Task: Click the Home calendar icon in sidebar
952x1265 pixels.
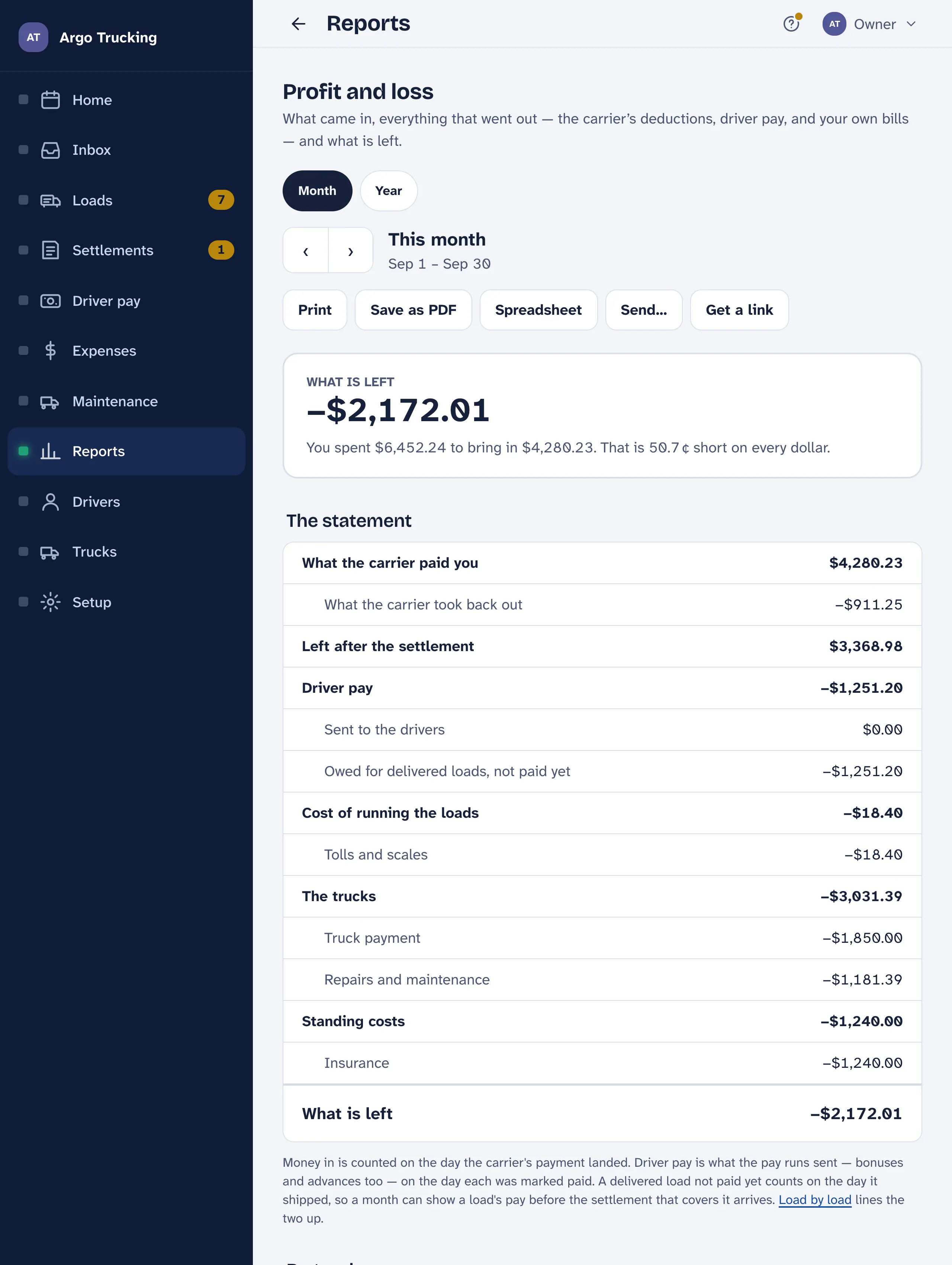Action: [x=50, y=100]
